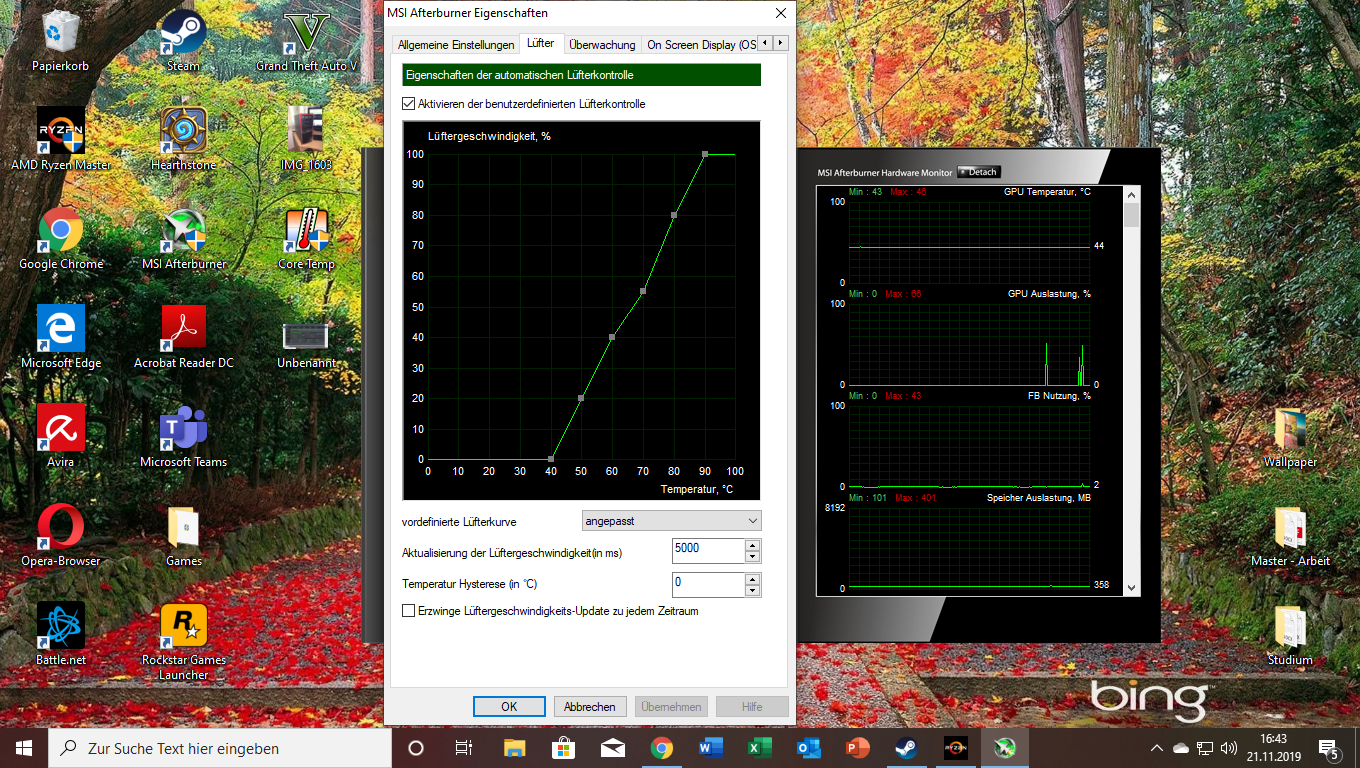The height and width of the screenshot is (768, 1360).
Task: Launch Avira desktop shortcut
Action: [x=60, y=436]
